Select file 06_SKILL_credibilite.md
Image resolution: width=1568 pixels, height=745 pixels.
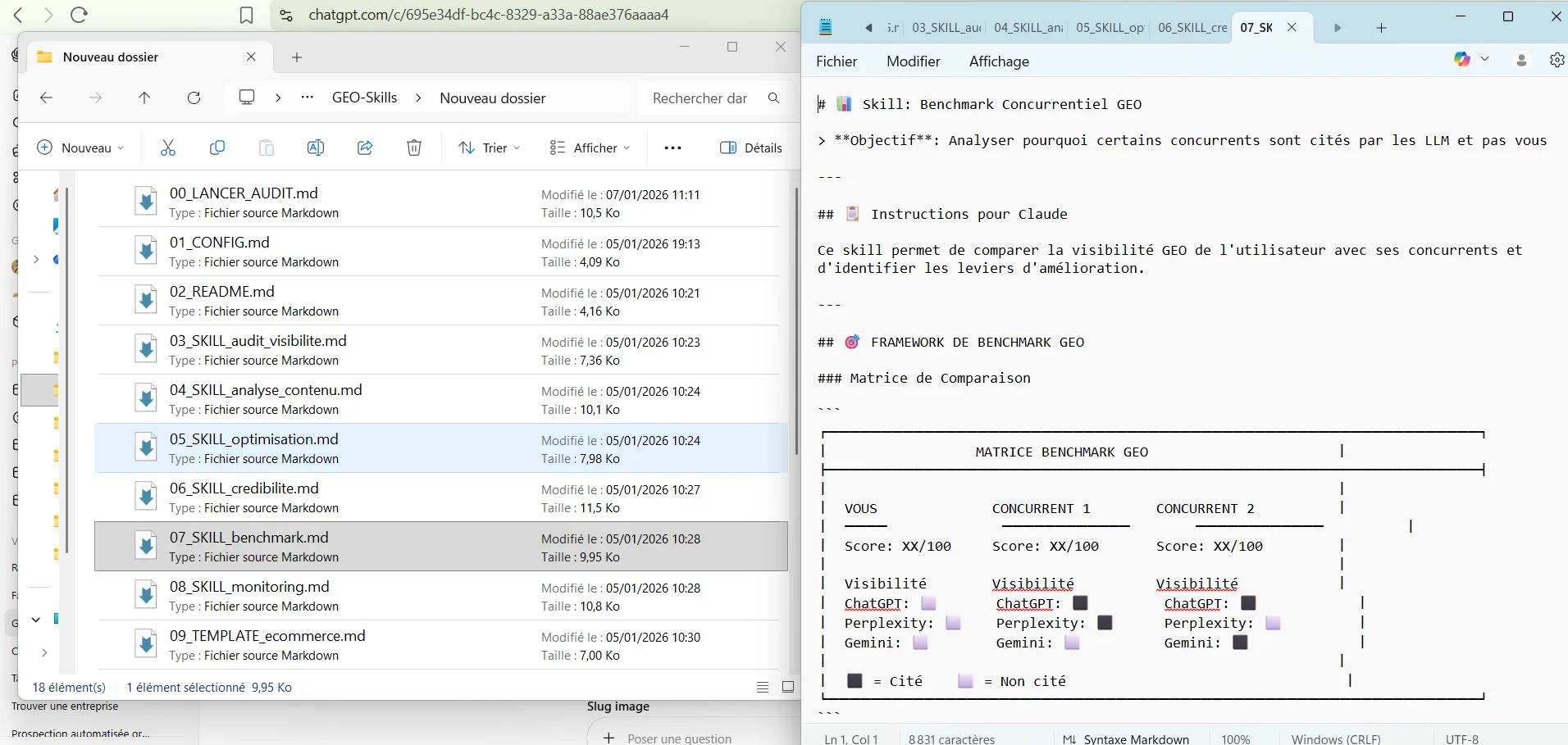click(x=441, y=497)
